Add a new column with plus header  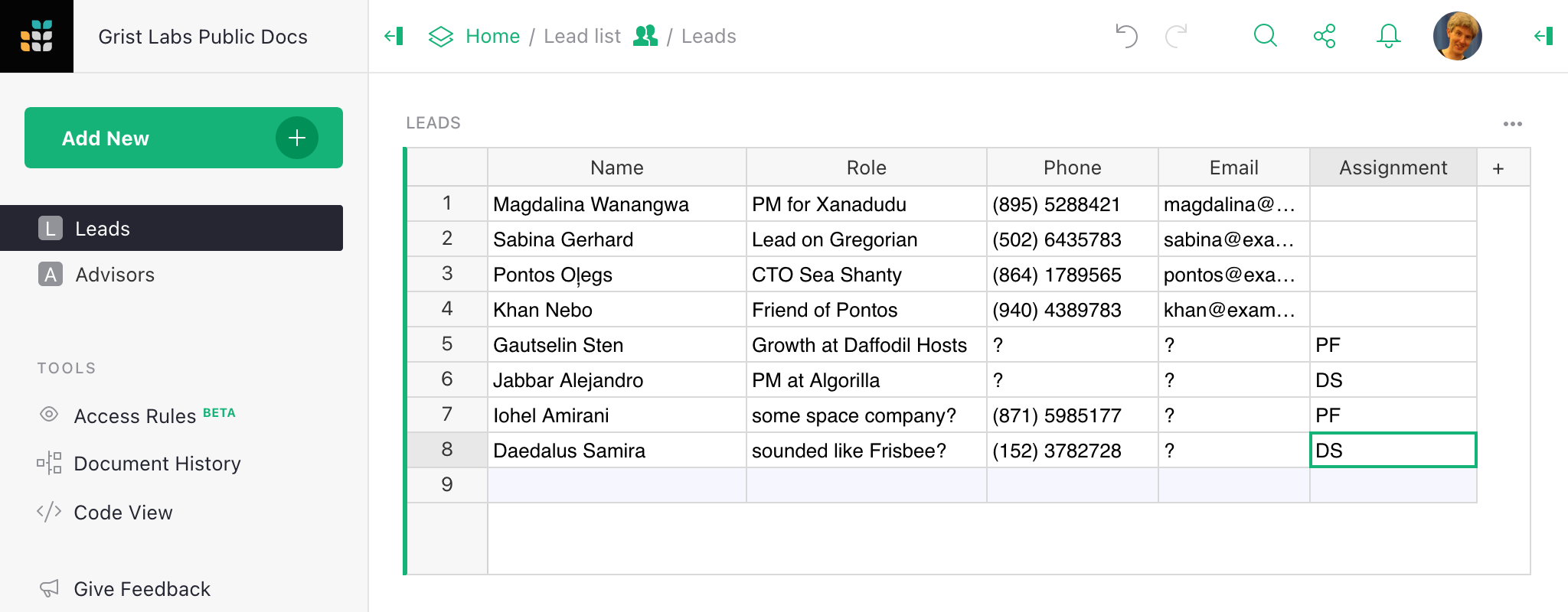(1498, 168)
